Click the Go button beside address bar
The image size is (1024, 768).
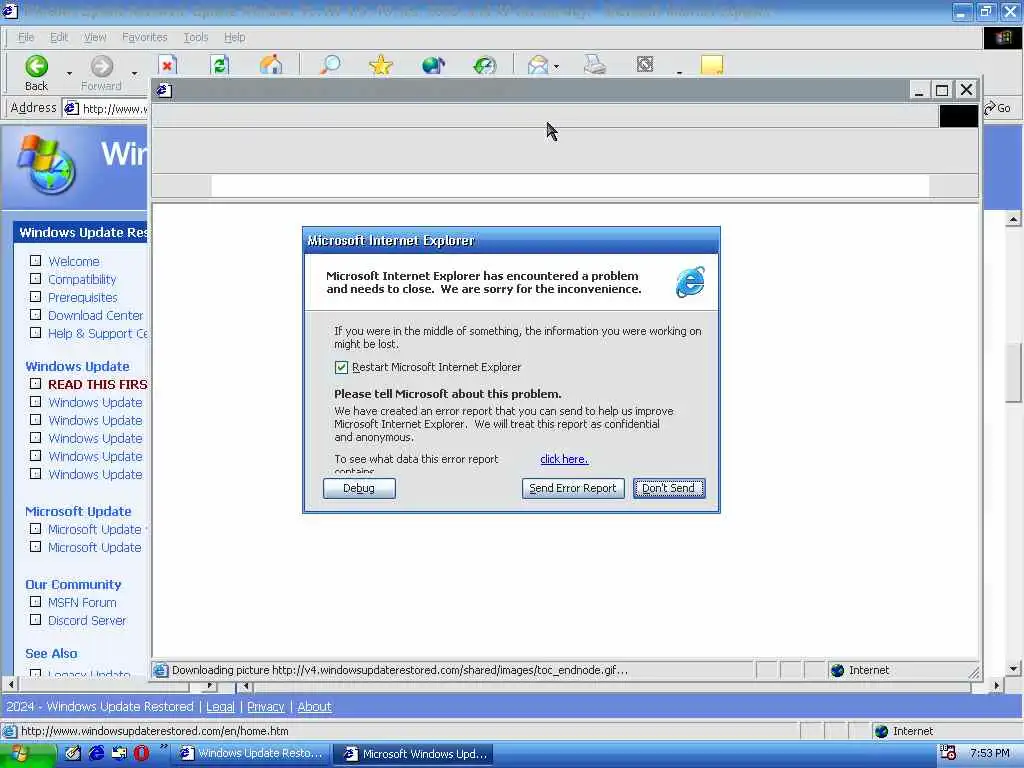pyautogui.click(x=998, y=108)
